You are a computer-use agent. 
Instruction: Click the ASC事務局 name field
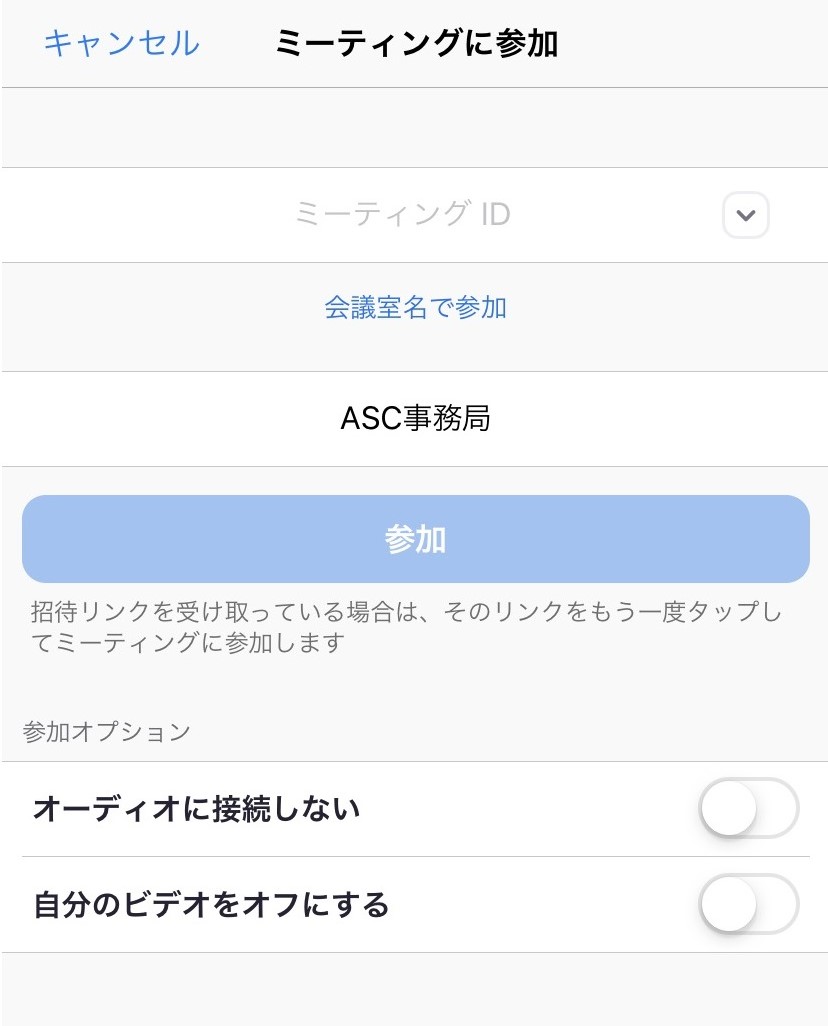[415, 419]
